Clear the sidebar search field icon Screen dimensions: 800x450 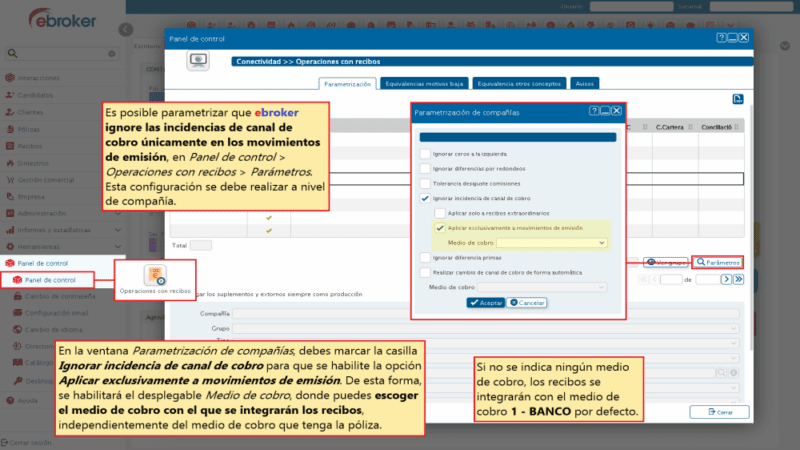coord(111,54)
